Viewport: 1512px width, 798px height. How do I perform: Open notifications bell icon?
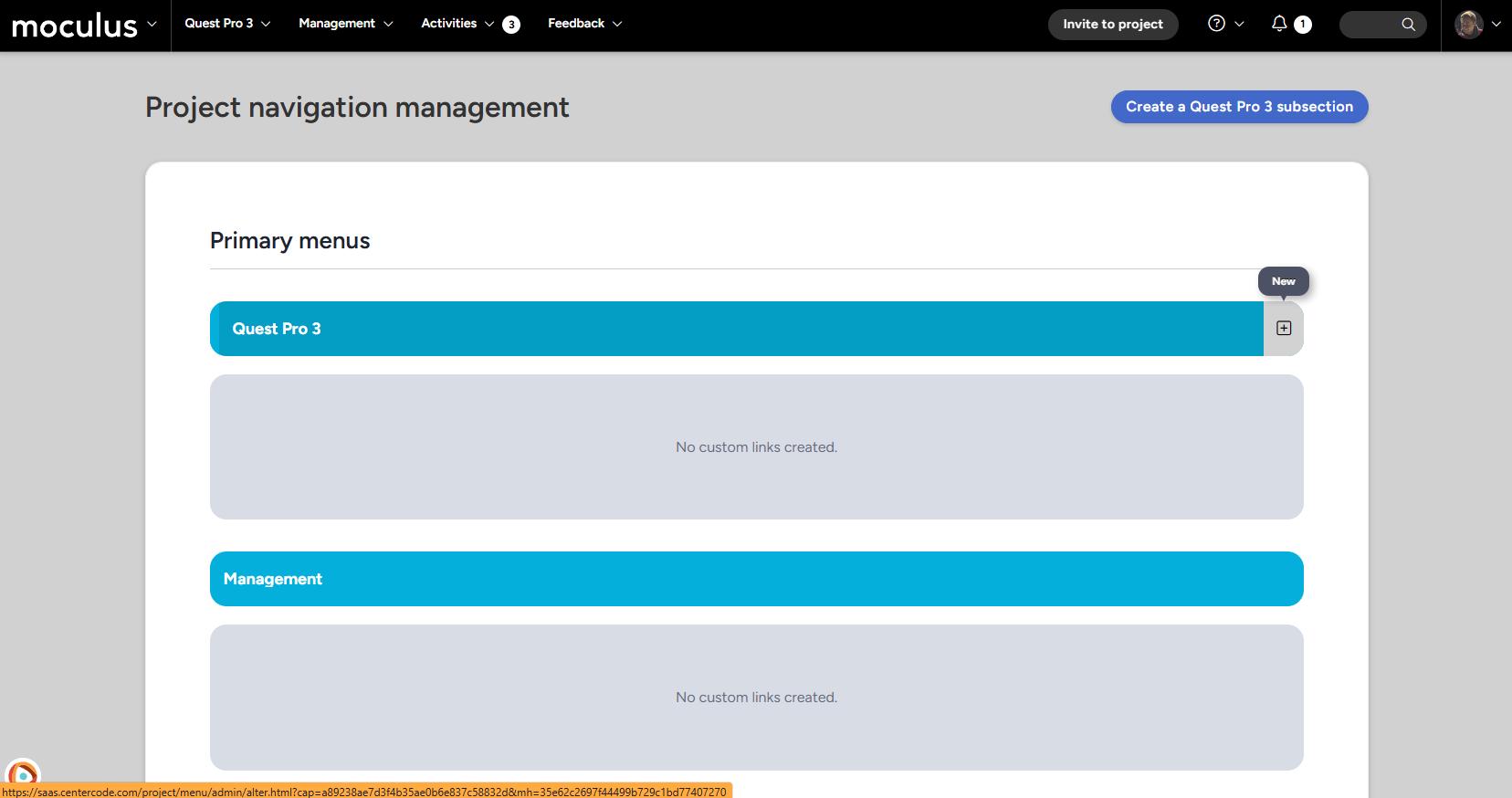tap(1279, 24)
